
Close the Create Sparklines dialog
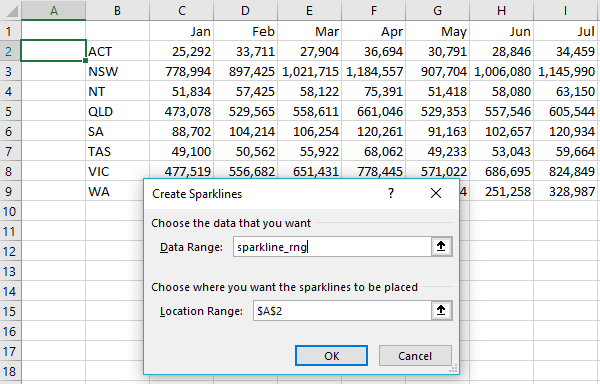coord(436,194)
